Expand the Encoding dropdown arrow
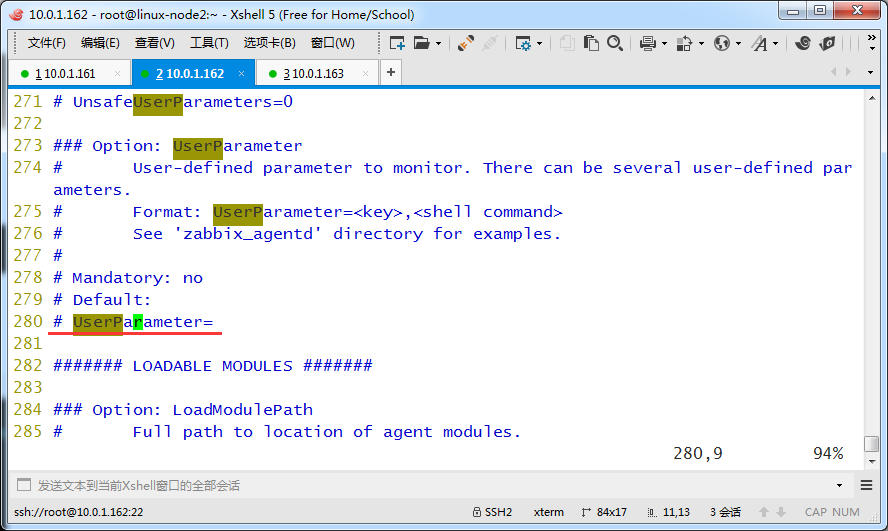The height and width of the screenshot is (531, 888). (738, 44)
